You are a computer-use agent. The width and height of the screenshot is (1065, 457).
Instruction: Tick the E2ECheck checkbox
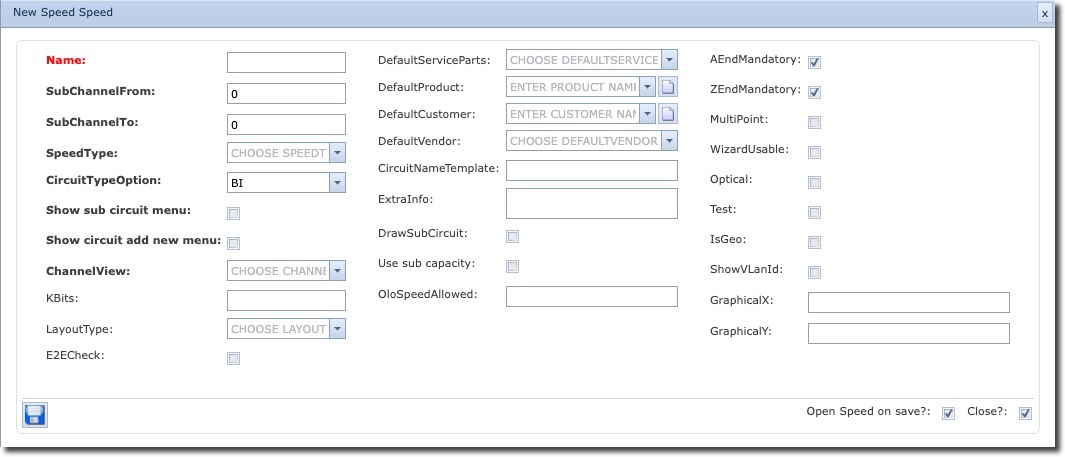pos(233,358)
